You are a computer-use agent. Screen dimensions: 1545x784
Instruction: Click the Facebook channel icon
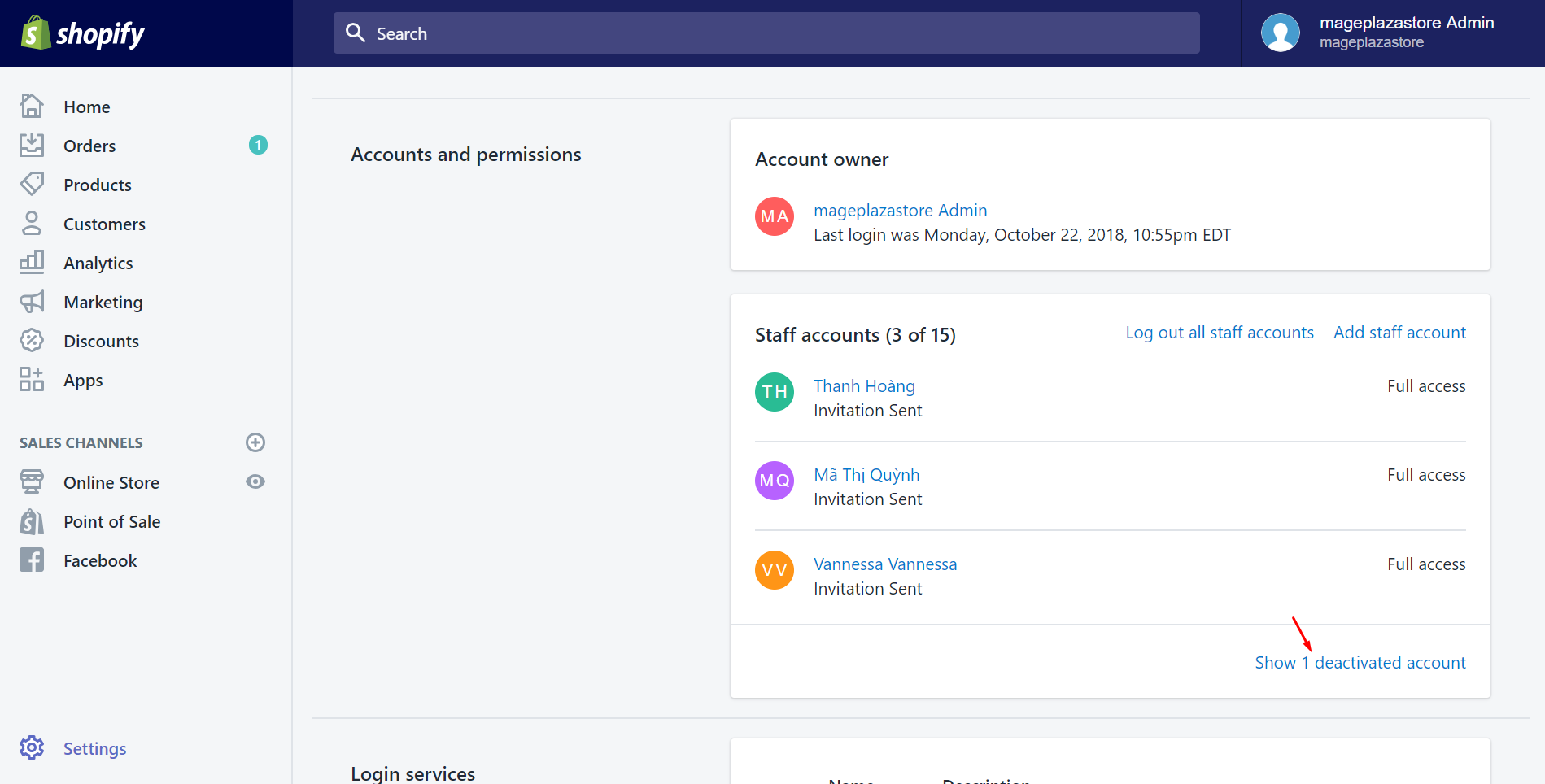click(x=32, y=560)
